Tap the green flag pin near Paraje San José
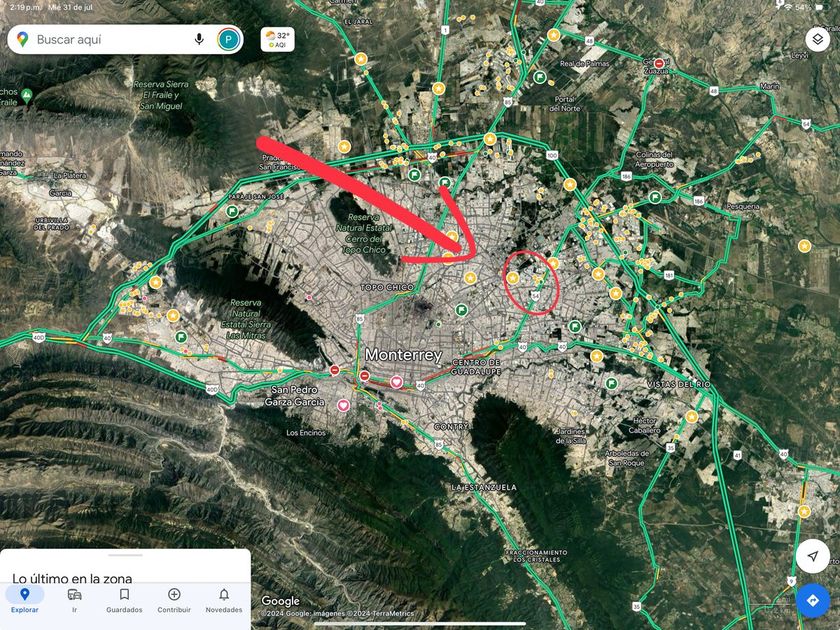 point(232,211)
